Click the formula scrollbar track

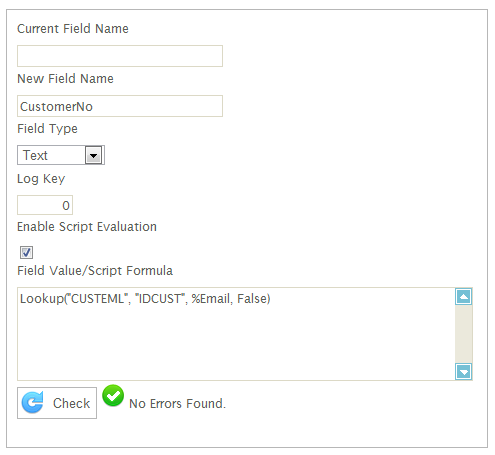pyautogui.click(x=463, y=334)
